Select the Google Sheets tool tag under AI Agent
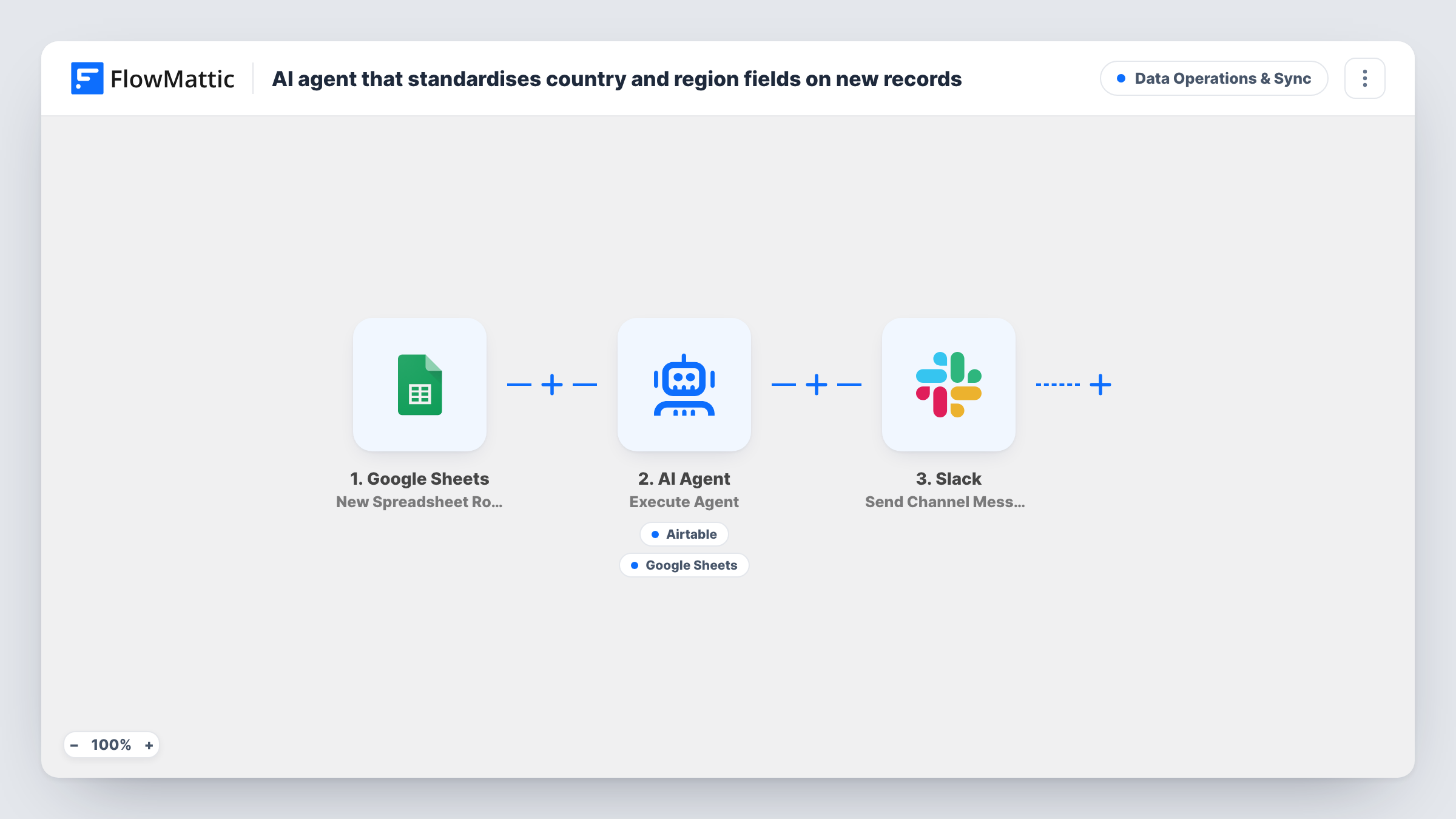Image resolution: width=1456 pixels, height=819 pixels. point(684,565)
